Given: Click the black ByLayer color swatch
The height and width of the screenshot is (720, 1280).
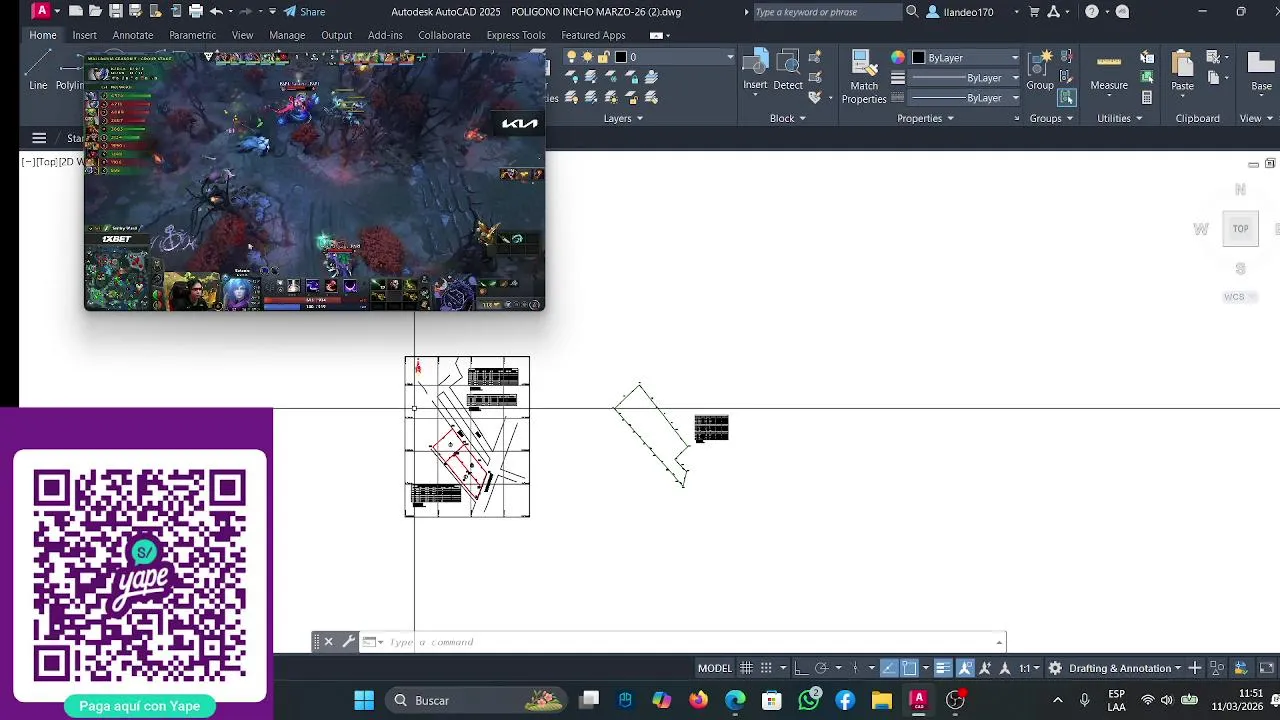Looking at the screenshot, I should 918,58.
